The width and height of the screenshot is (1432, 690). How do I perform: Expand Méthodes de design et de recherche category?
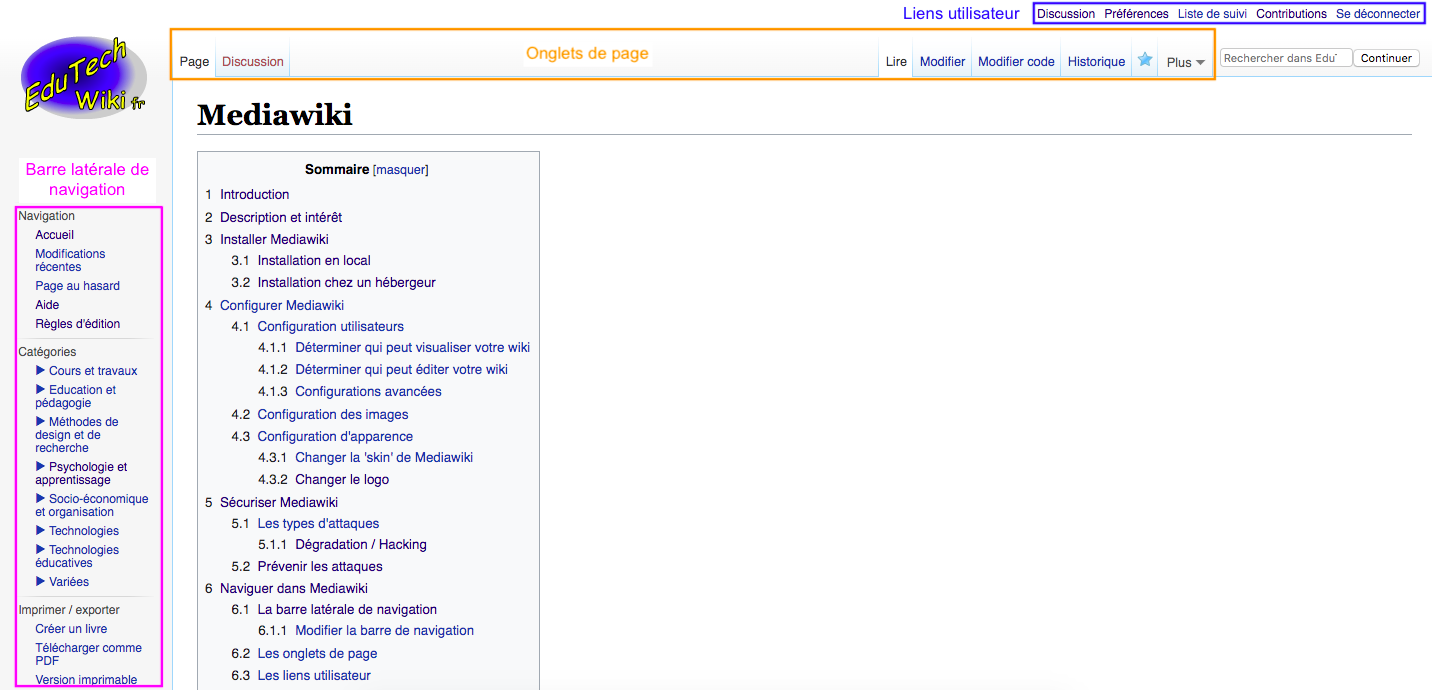click(41, 421)
